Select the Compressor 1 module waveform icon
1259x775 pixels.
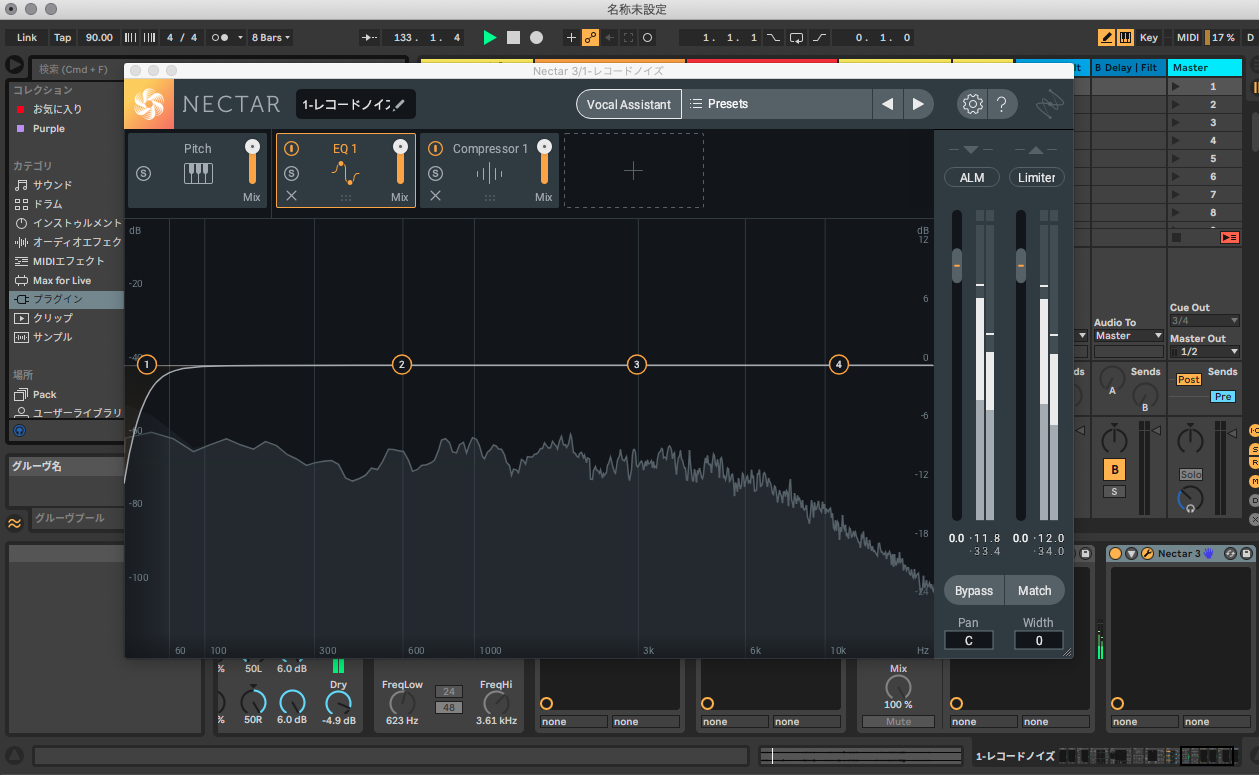click(490, 174)
